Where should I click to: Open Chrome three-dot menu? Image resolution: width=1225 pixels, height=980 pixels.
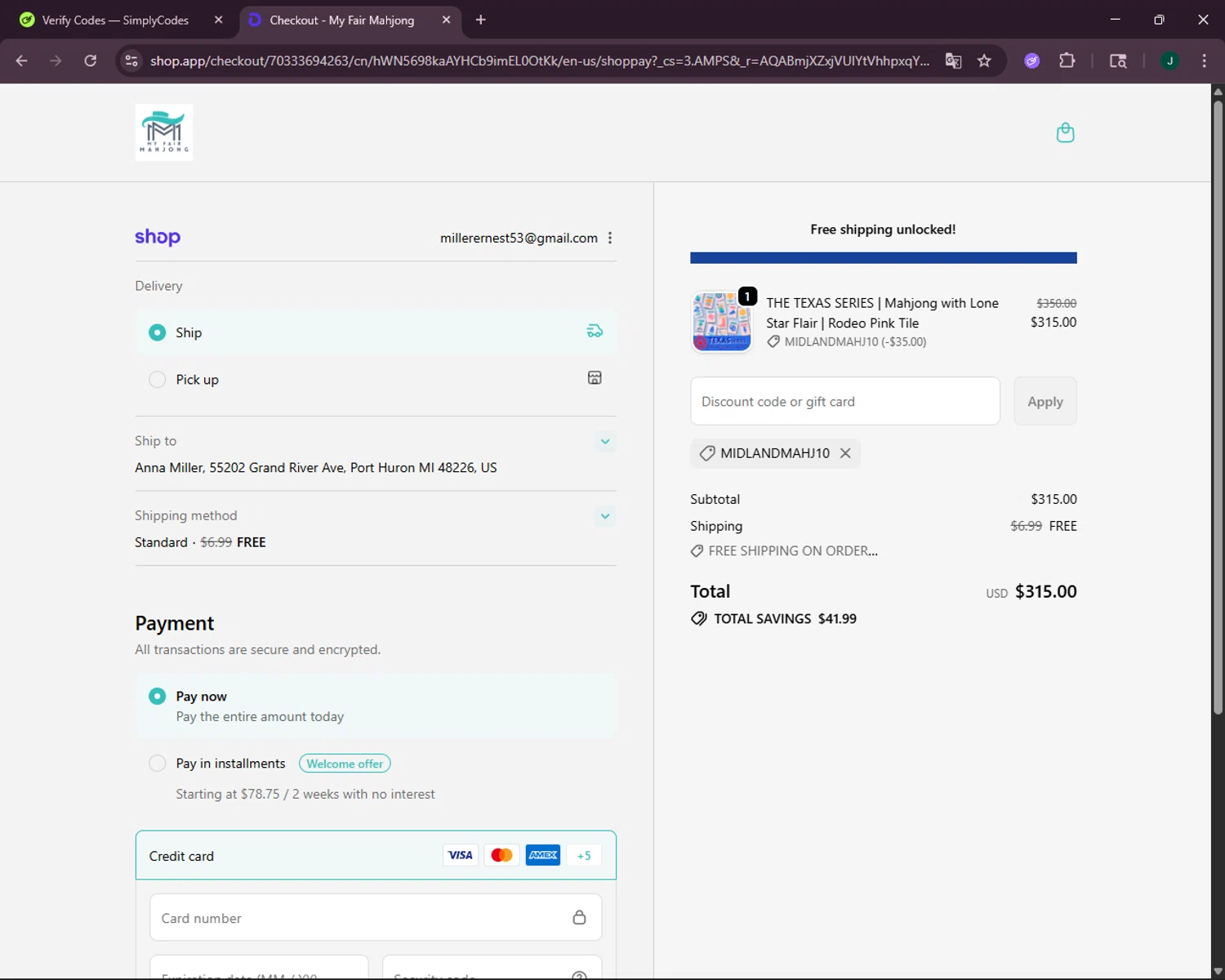pos(1204,60)
